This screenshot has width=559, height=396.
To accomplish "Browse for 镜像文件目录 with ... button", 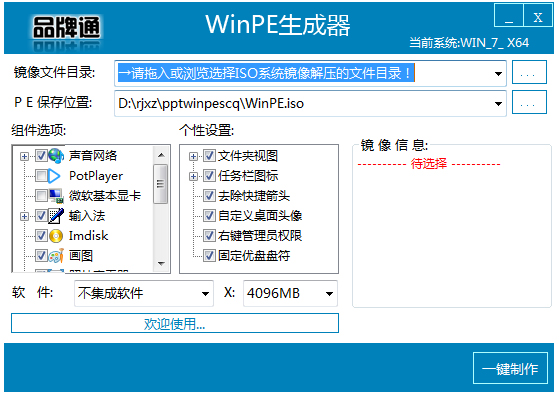I will tap(529, 72).
